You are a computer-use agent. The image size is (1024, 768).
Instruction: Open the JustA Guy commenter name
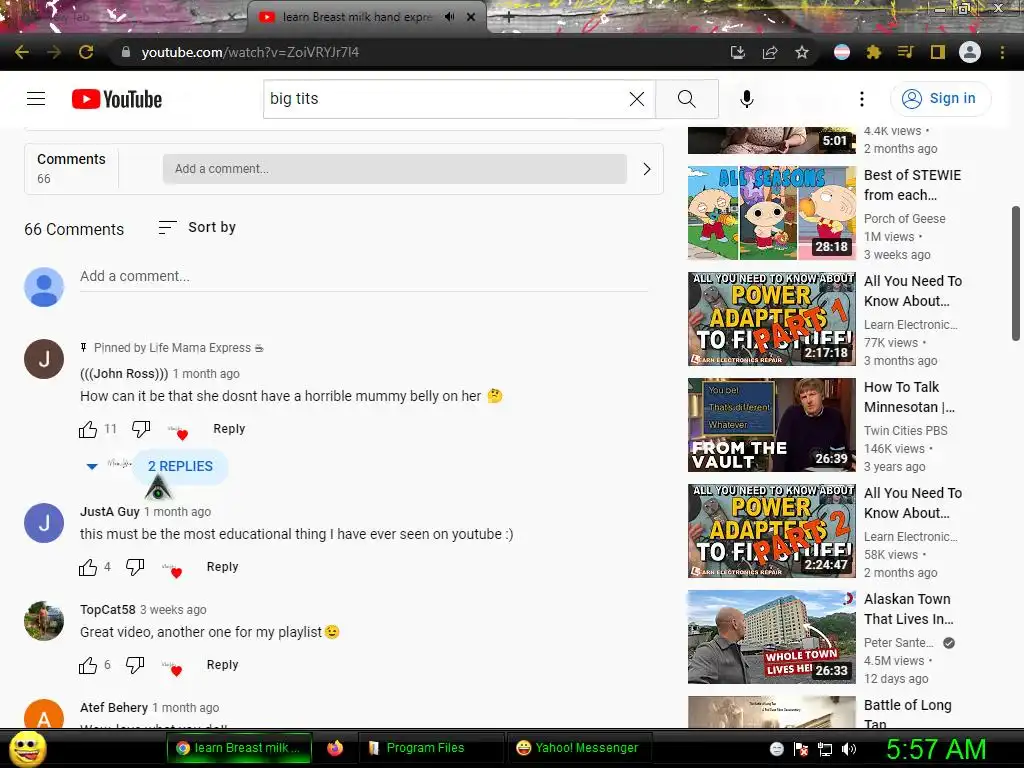click(x=110, y=512)
